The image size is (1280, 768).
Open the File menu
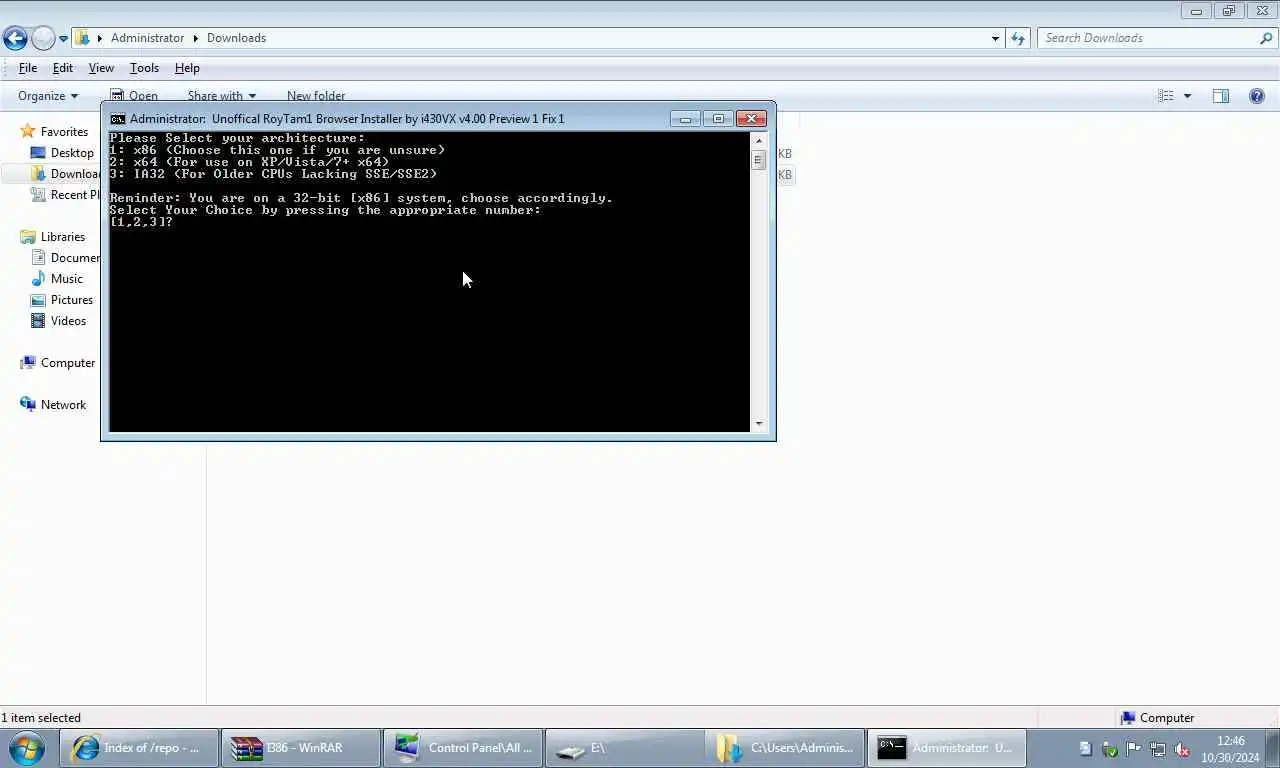[x=28, y=68]
